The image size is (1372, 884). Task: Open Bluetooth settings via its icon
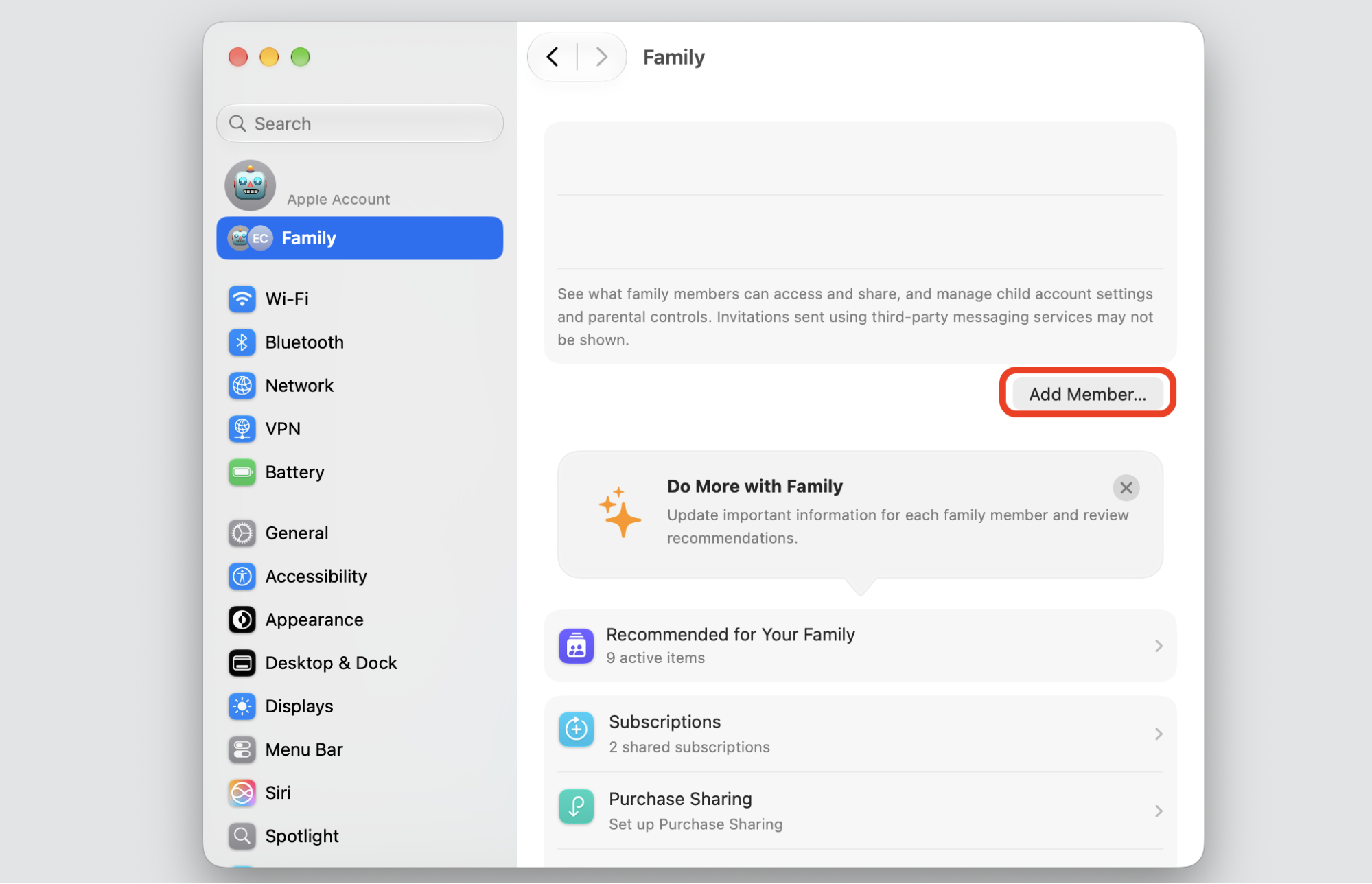click(242, 342)
